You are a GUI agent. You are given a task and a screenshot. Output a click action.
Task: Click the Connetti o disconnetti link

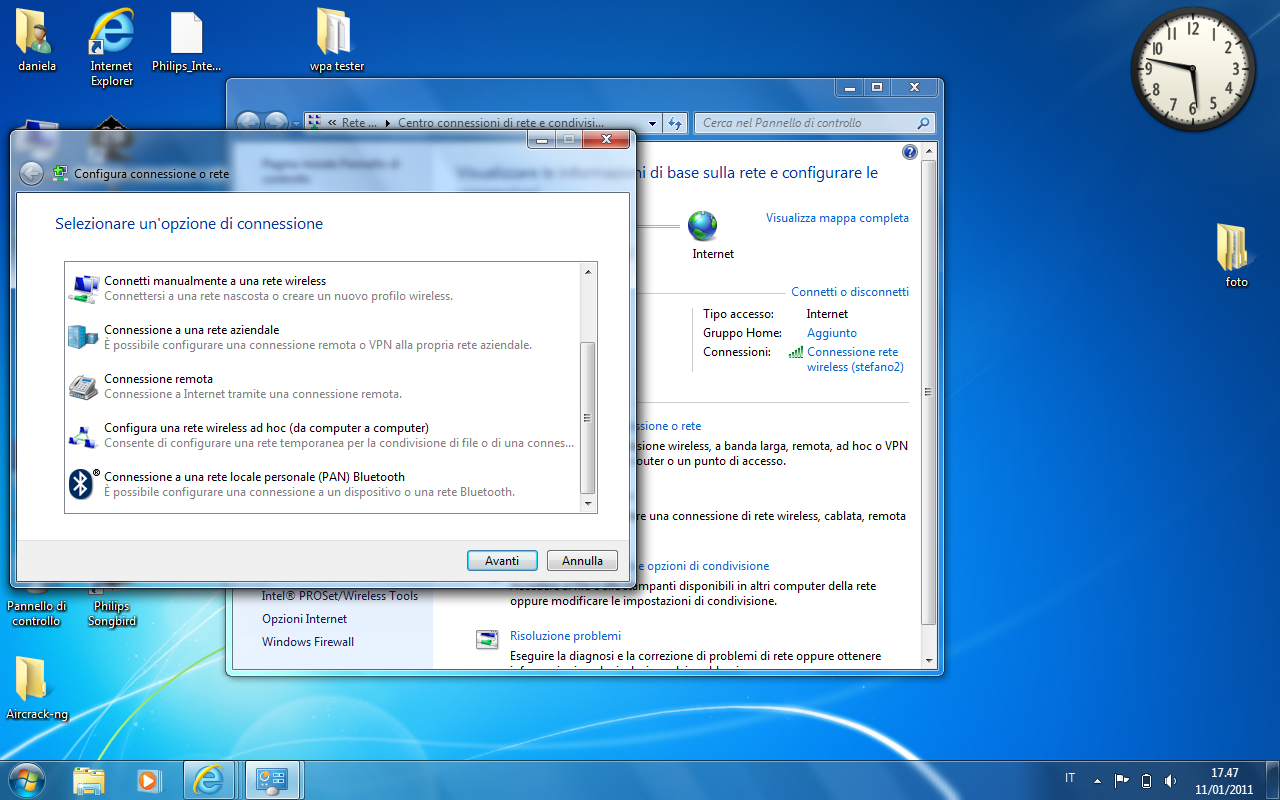[850, 292]
